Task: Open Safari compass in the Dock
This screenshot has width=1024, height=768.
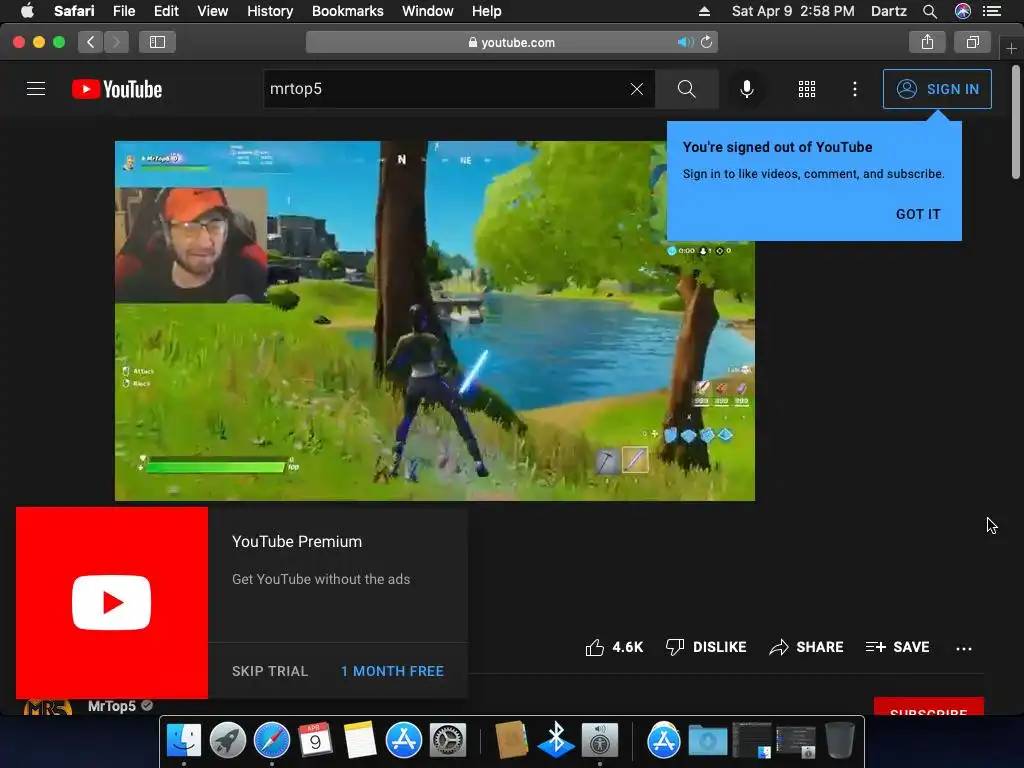Action: tap(272, 740)
